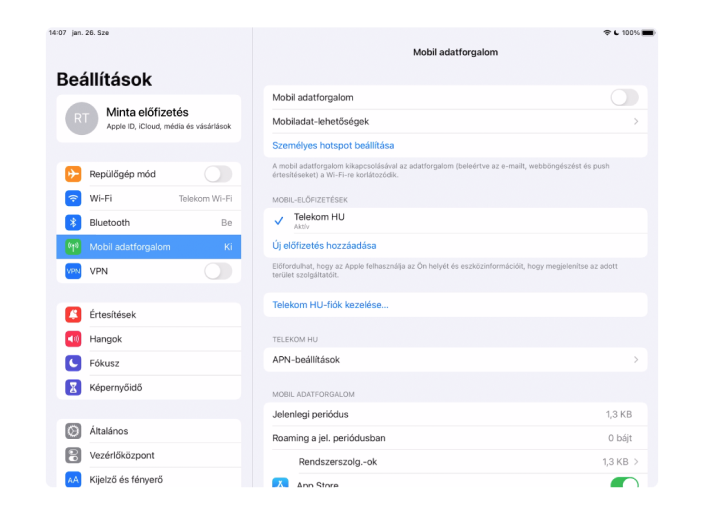Tap Személyes hotspot beállítása link
This screenshot has height=514, width=704.
pyautogui.click(x=333, y=145)
